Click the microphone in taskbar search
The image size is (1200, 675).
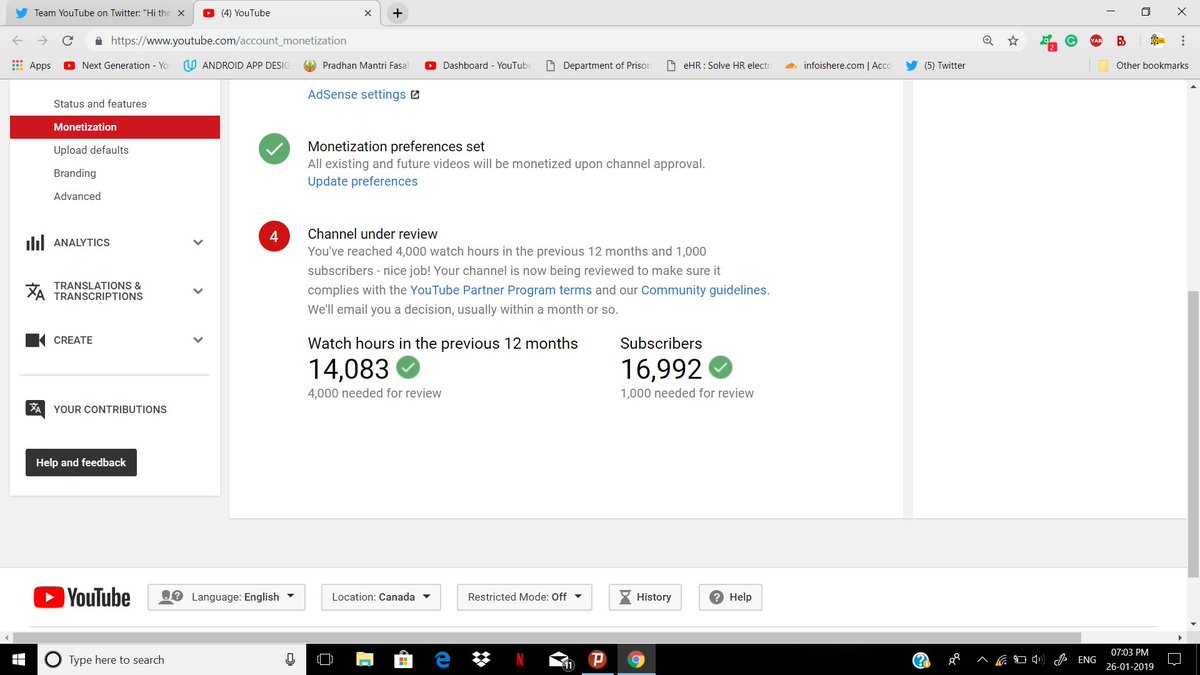(x=290, y=659)
